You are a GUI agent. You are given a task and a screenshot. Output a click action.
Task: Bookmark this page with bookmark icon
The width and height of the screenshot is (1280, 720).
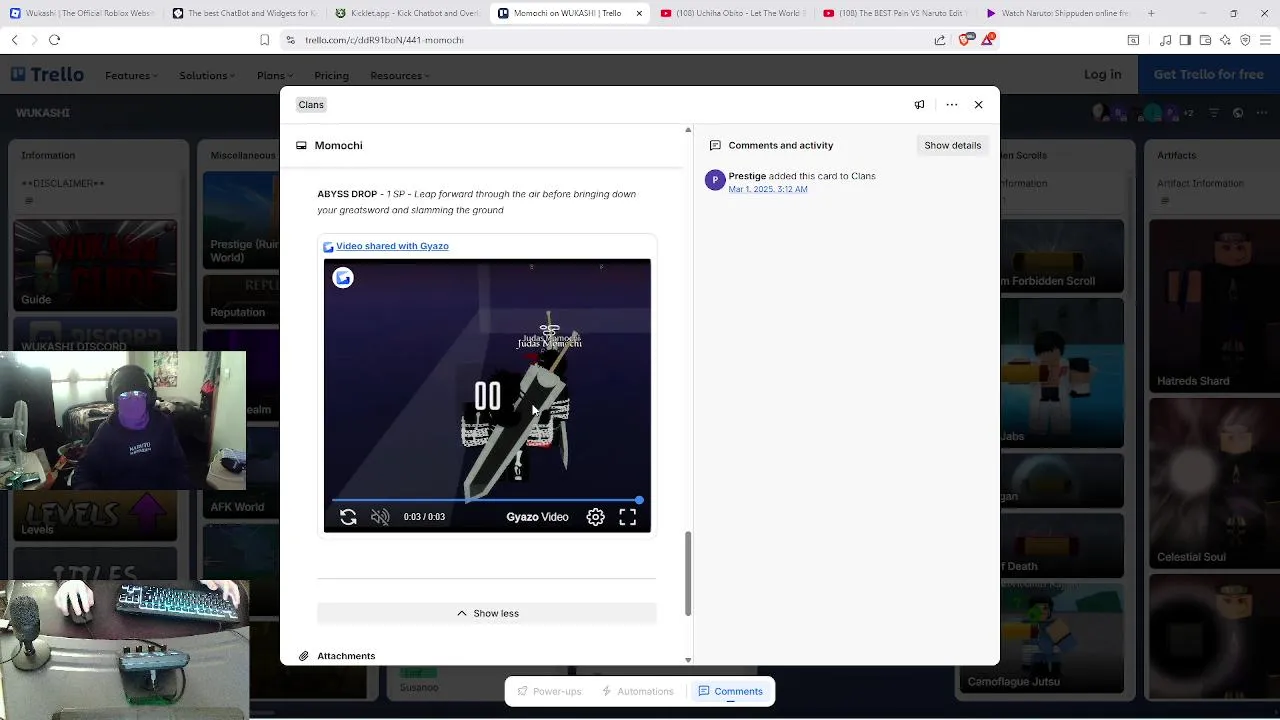pos(264,40)
